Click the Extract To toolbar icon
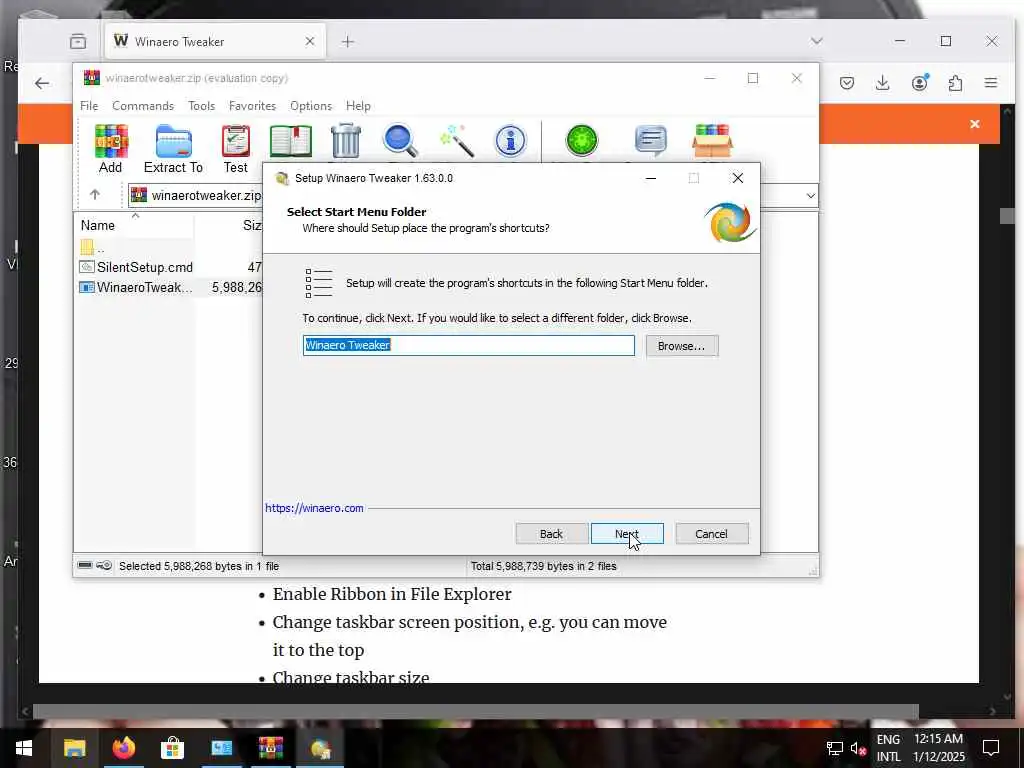 pos(173,148)
